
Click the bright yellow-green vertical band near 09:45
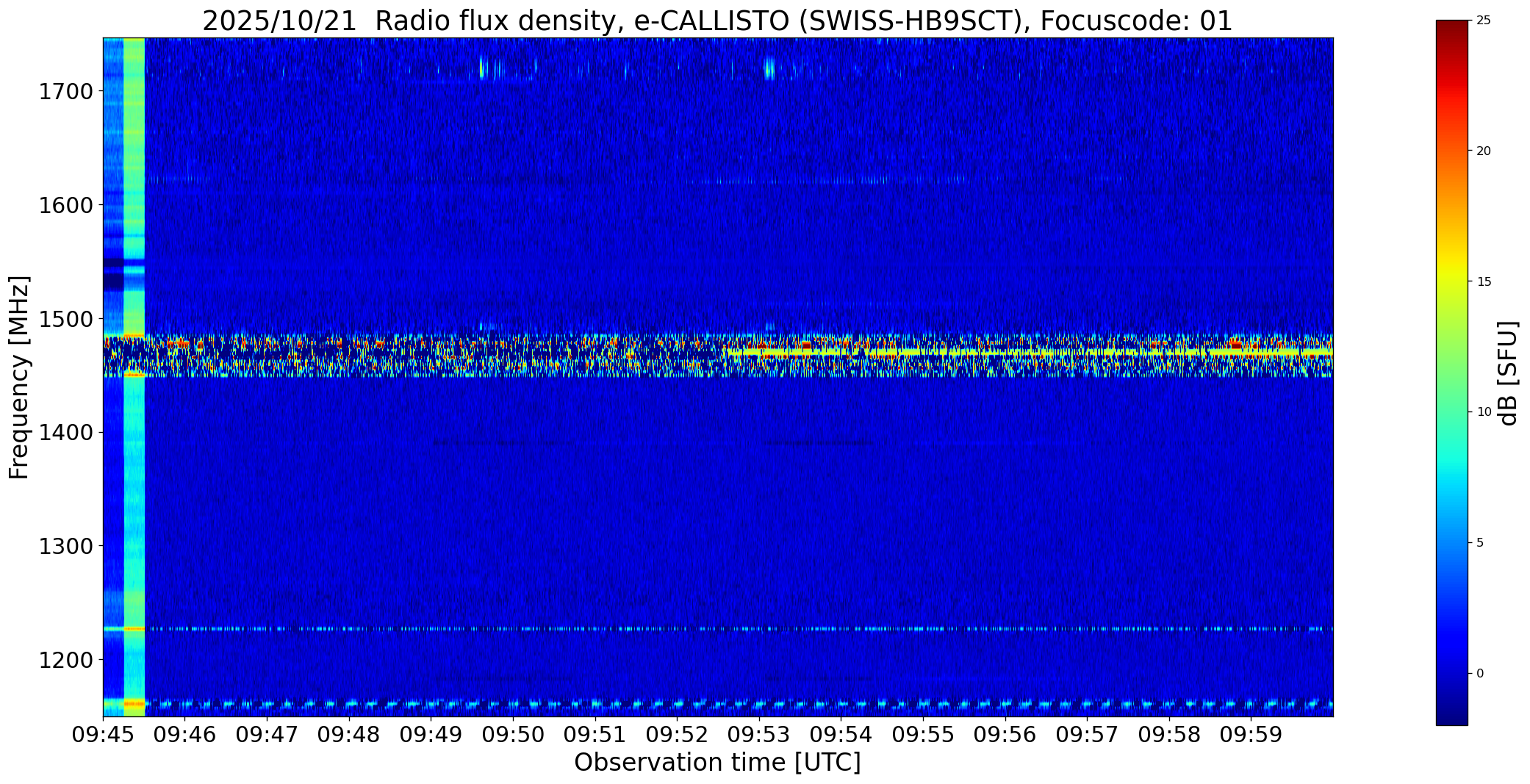click(x=134, y=377)
